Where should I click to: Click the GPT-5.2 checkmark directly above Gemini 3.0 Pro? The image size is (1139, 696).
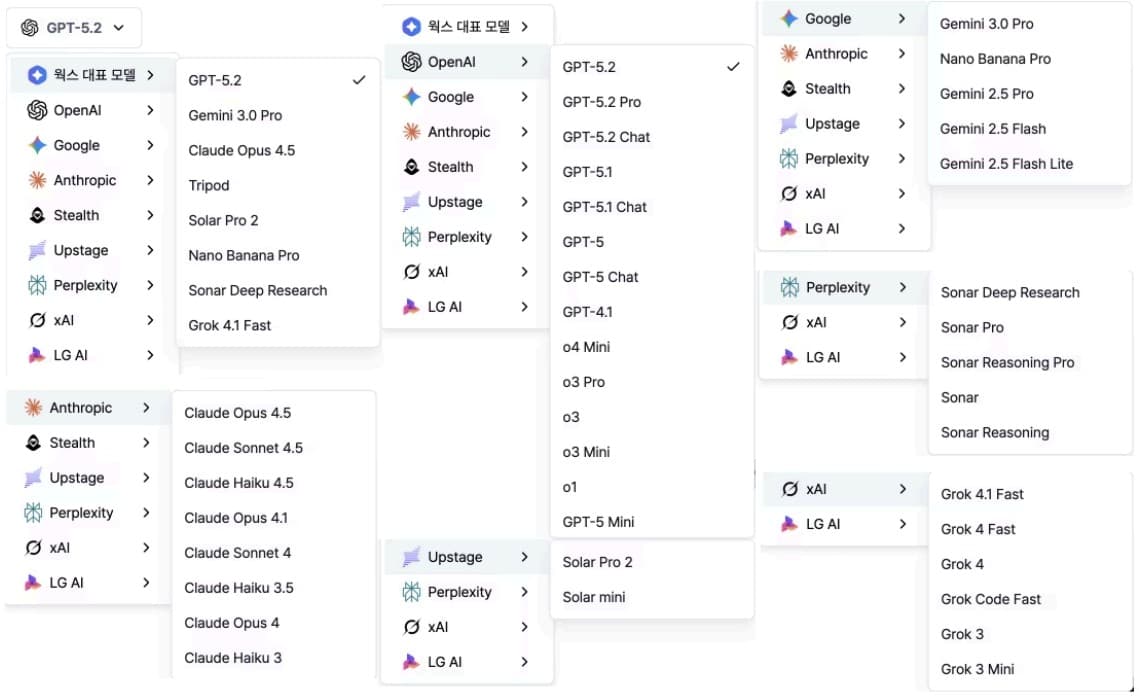tap(359, 80)
